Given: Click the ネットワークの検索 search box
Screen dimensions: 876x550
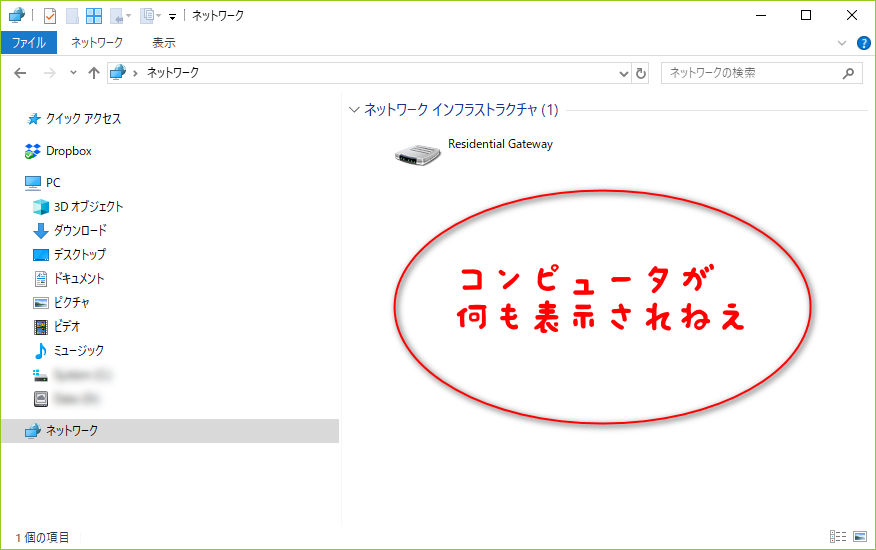Looking at the screenshot, I should (x=755, y=73).
